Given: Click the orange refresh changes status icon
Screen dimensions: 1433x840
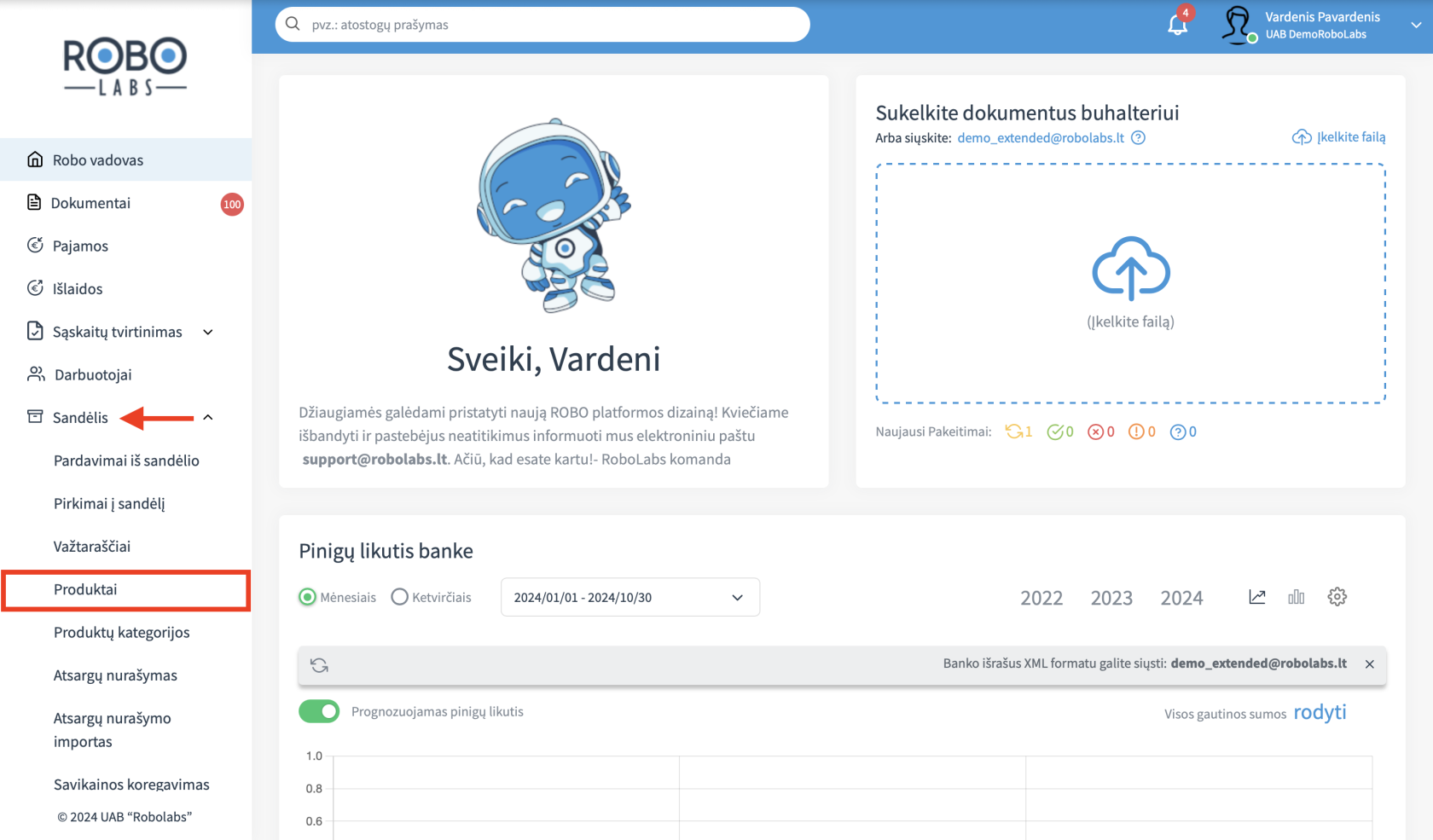Looking at the screenshot, I should tap(1013, 432).
